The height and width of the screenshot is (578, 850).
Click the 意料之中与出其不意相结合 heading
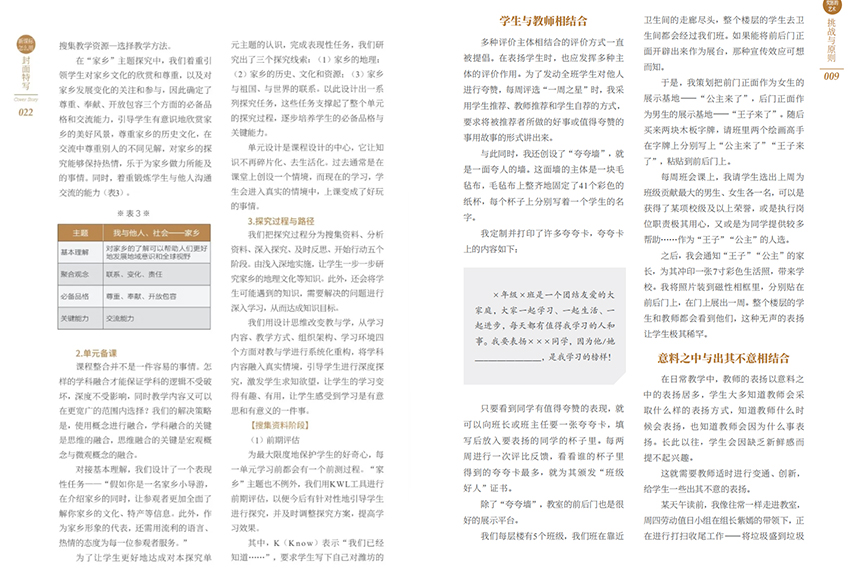(x=719, y=358)
